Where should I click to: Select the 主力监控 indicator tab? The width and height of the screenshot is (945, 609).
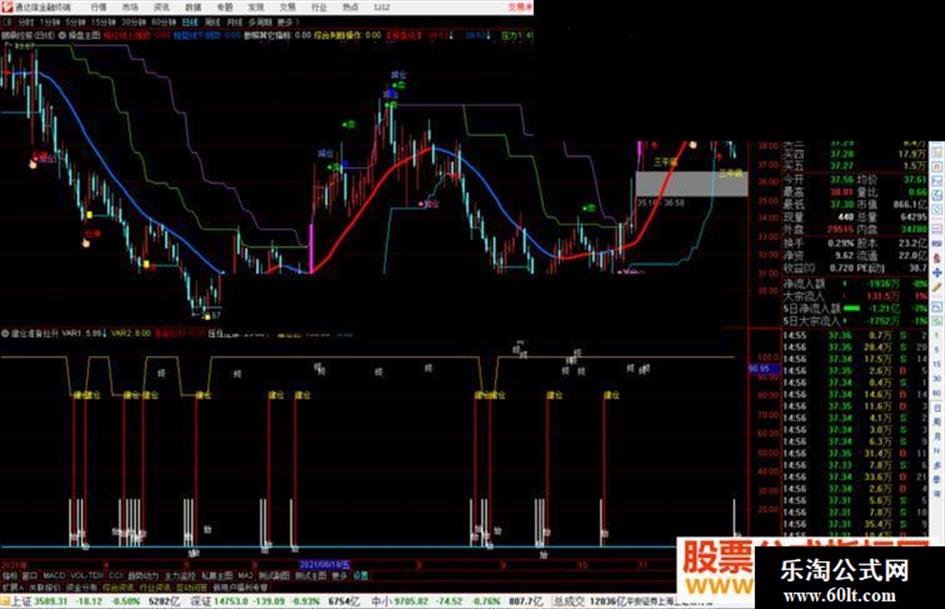pyautogui.click(x=180, y=576)
